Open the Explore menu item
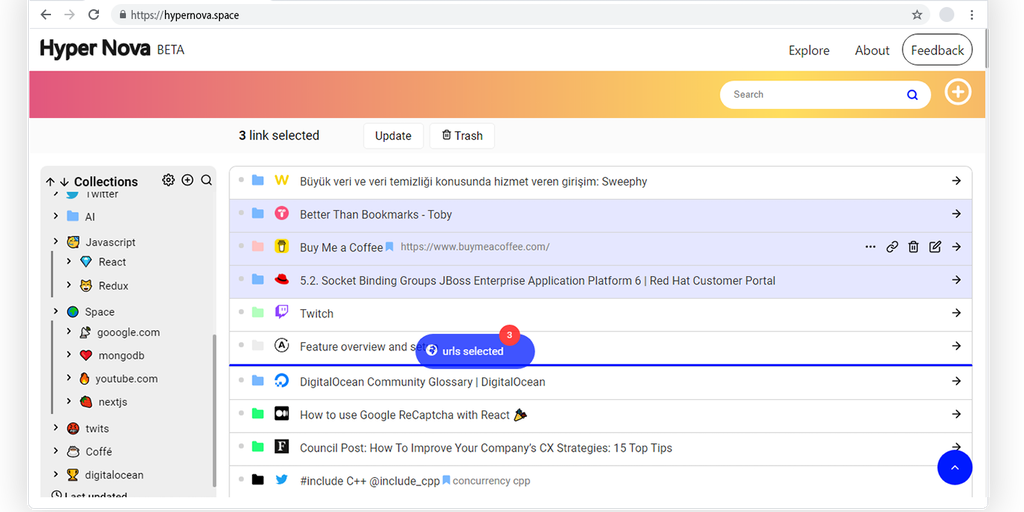The image size is (1024, 512). click(808, 50)
